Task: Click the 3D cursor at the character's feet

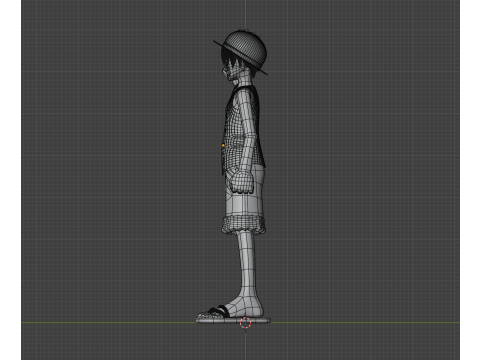Action: (x=246, y=323)
